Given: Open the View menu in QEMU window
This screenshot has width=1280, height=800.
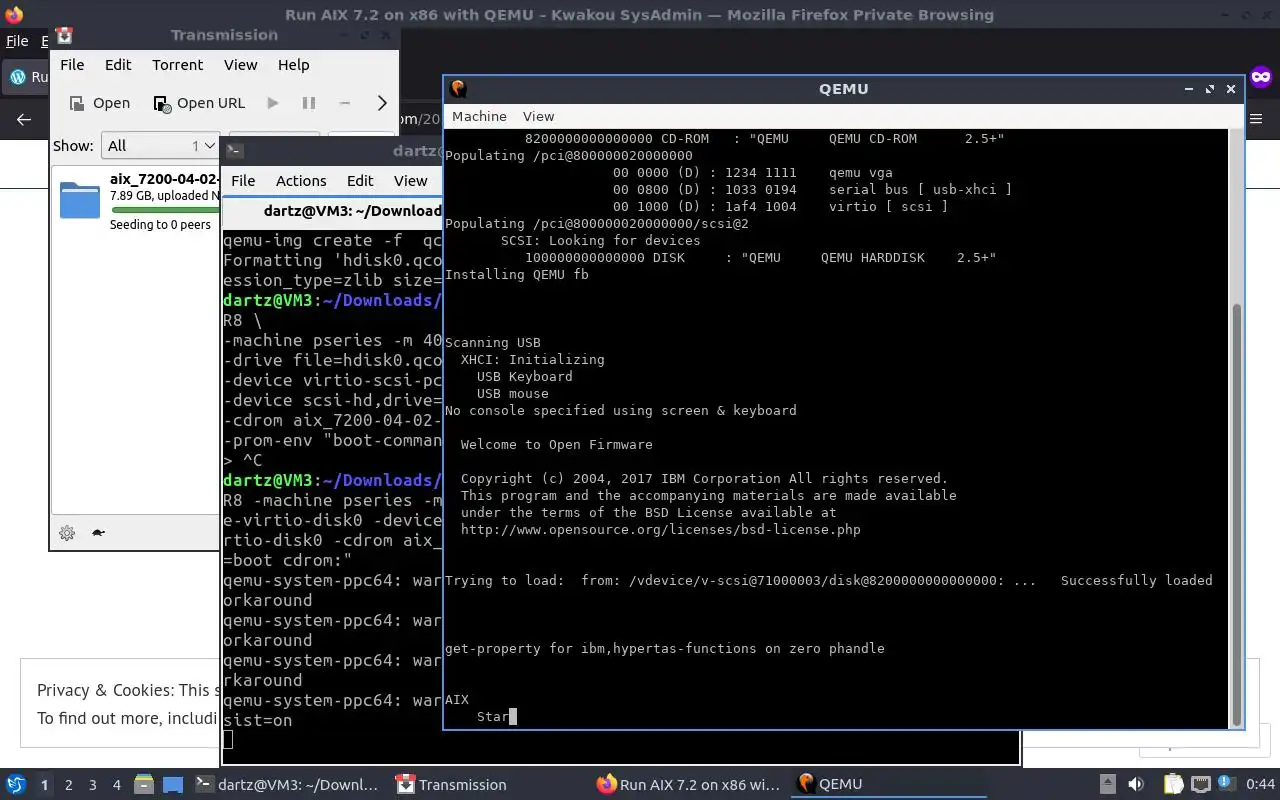Looking at the screenshot, I should [x=538, y=116].
